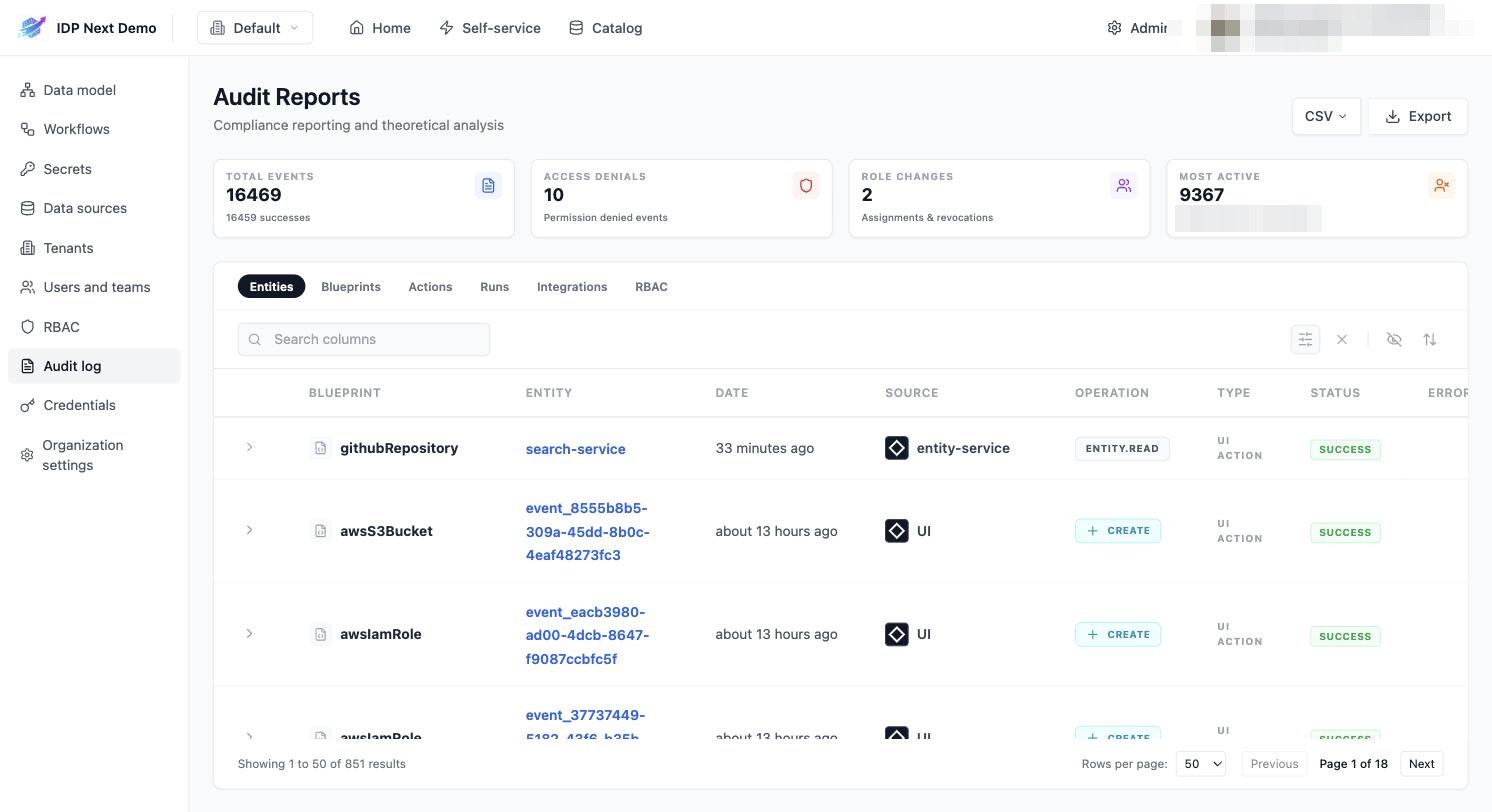This screenshot has height=812, width=1492.
Task: Expand the awsS3Bucket row
Action: pyautogui.click(x=249, y=530)
